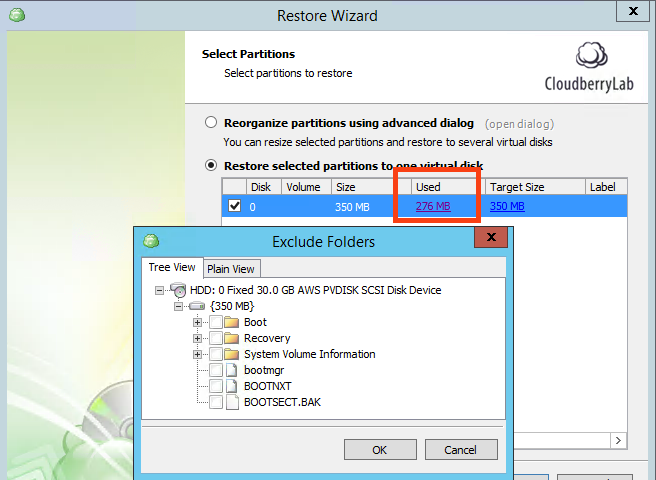Select the Boot folder label
Viewport: 656px width, 480px height.
tap(255, 322)
